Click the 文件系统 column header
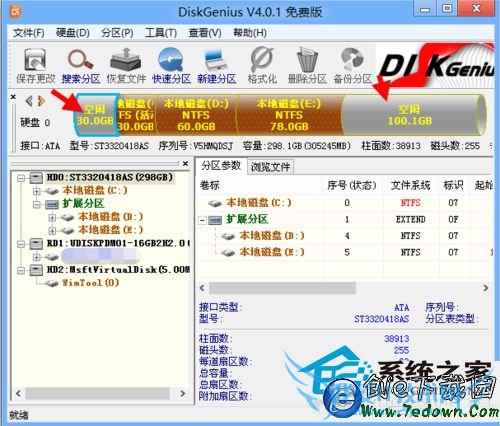Viewport: 500px width, 426px height. [410, 185]
